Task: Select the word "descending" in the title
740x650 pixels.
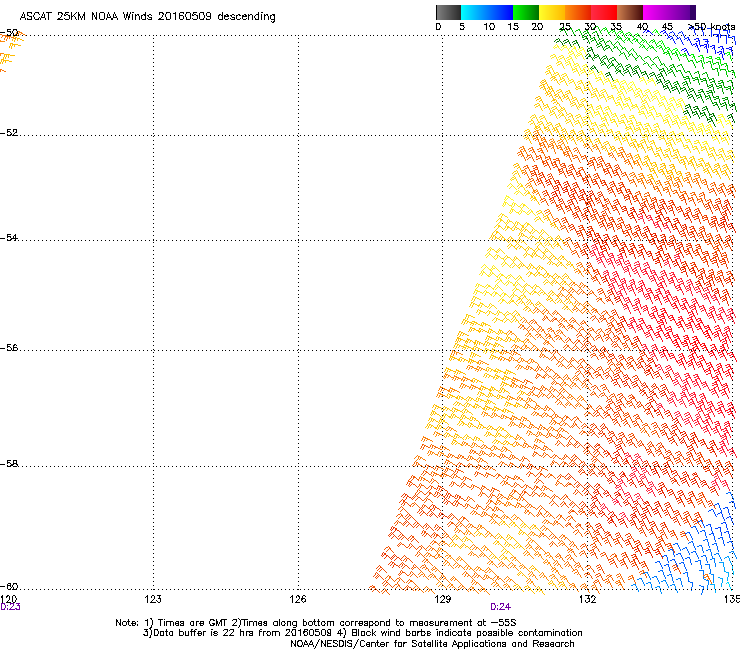Action: 246,17
